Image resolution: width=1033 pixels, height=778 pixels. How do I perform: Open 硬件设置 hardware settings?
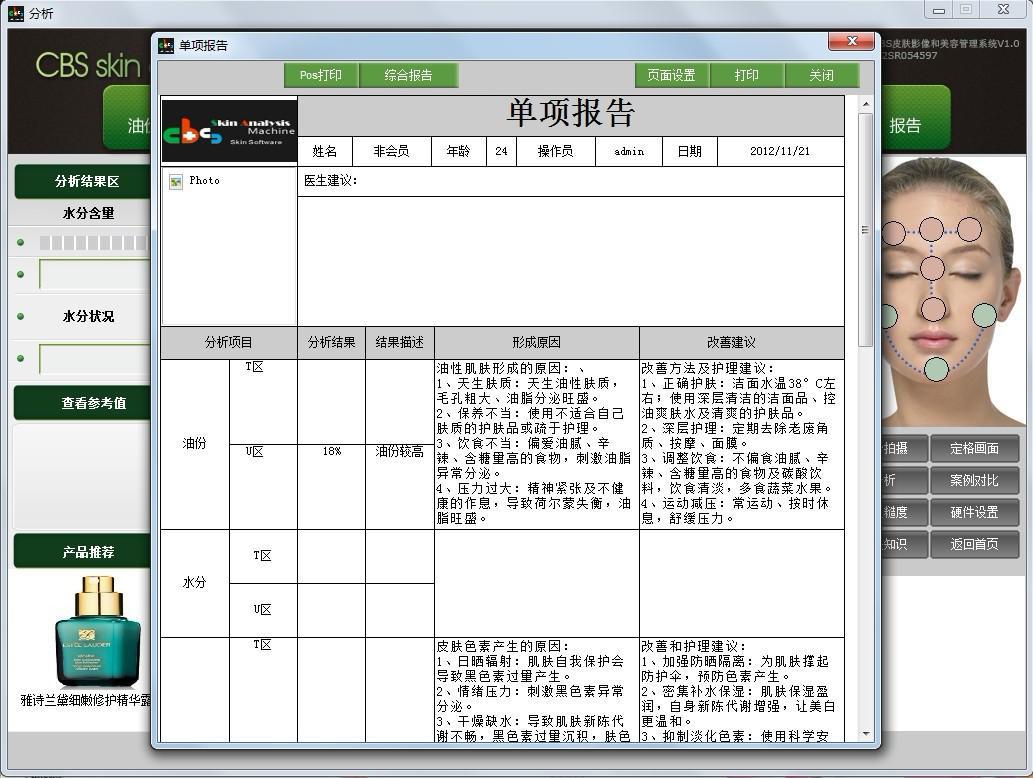974,513
